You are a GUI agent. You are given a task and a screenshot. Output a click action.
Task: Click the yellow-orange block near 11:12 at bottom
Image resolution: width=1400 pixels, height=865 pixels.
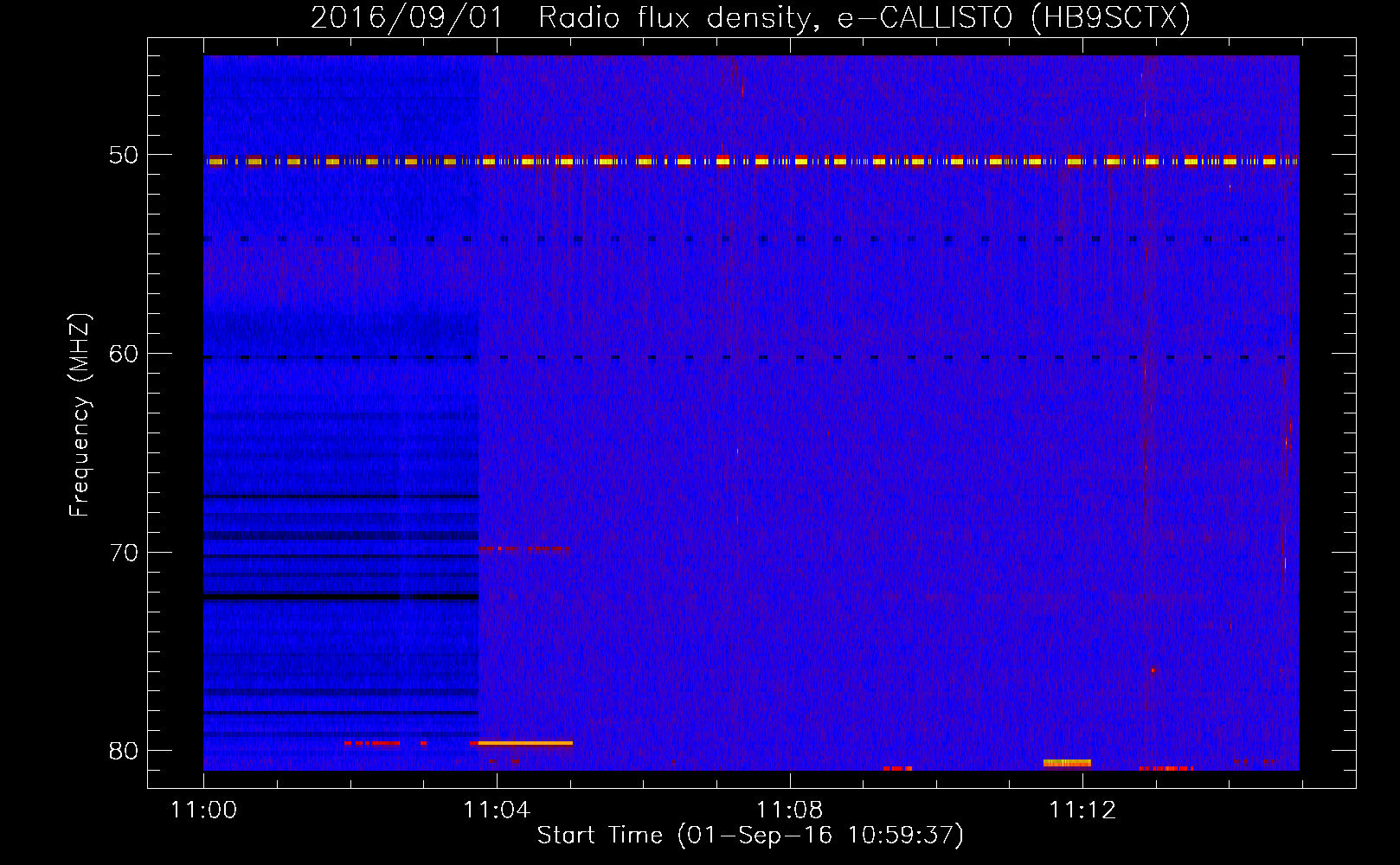click(1067, 763)
